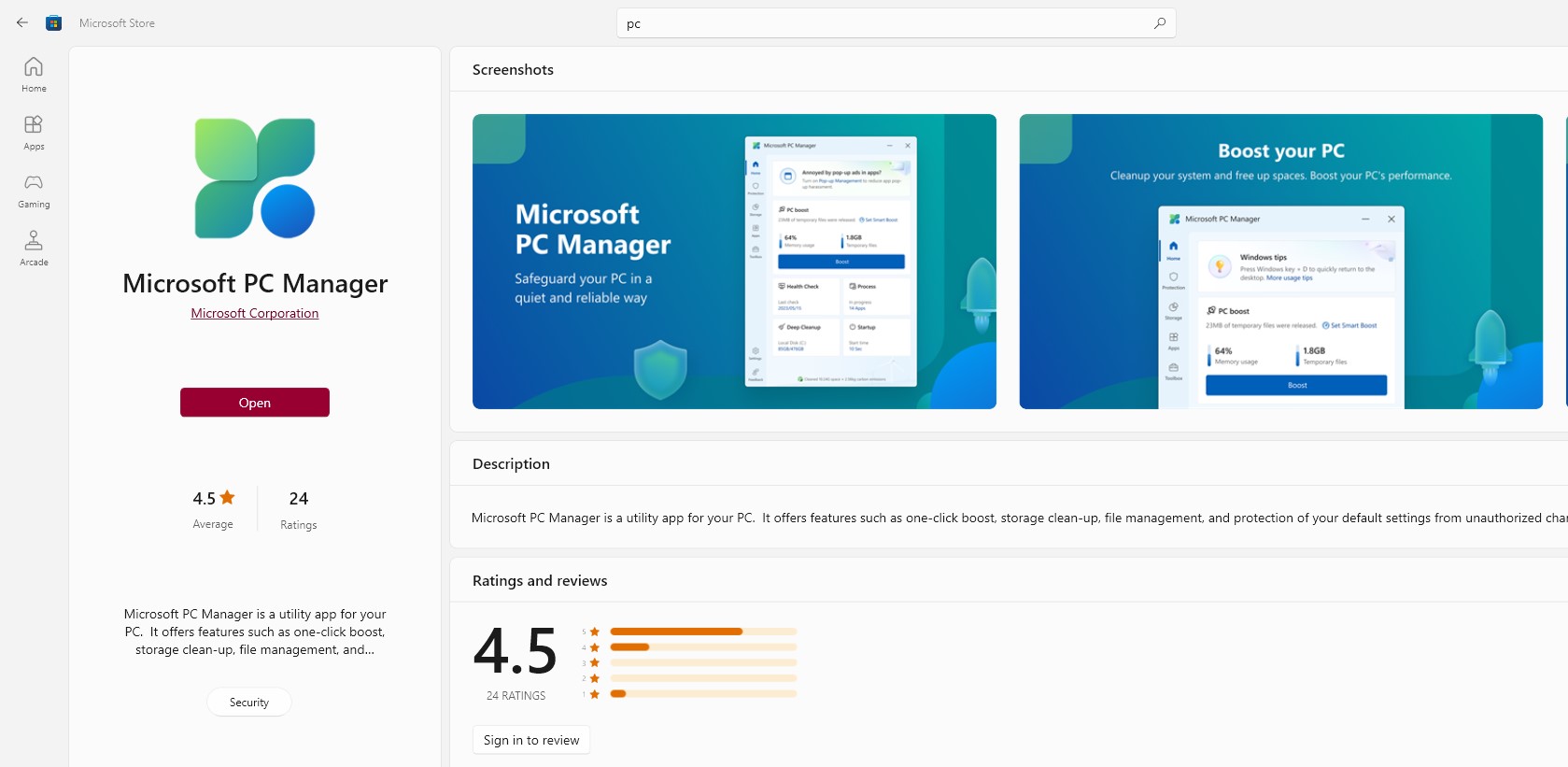Open the Apps section in sidebar
1568x767 pixels.
[x=34, y=133]
